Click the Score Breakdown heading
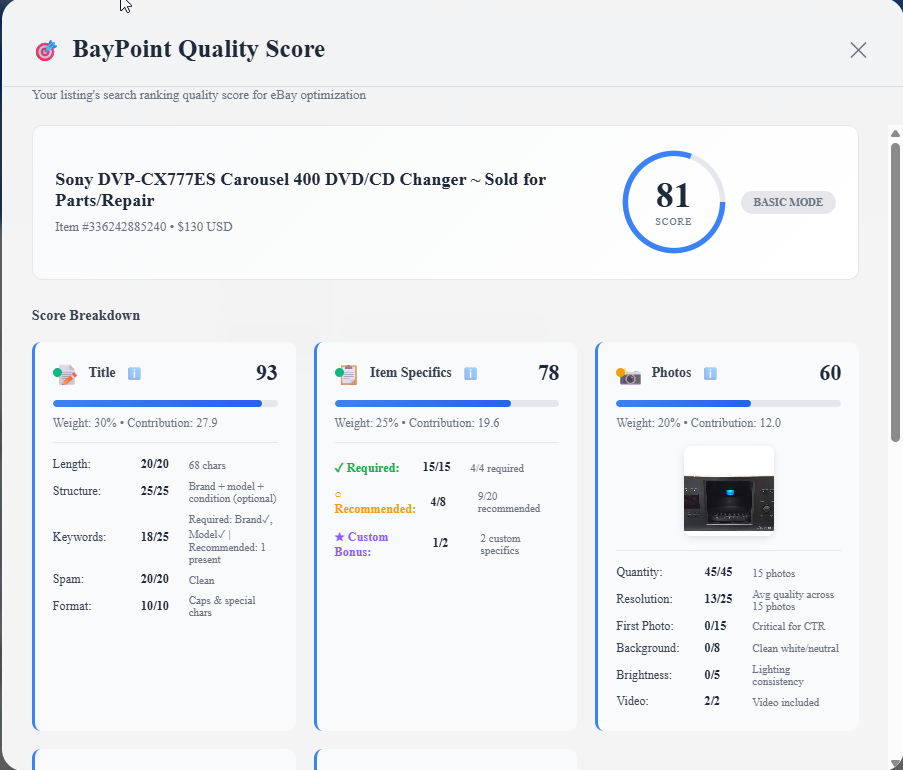Screen dimensions: 903x770 click(86, 315)
